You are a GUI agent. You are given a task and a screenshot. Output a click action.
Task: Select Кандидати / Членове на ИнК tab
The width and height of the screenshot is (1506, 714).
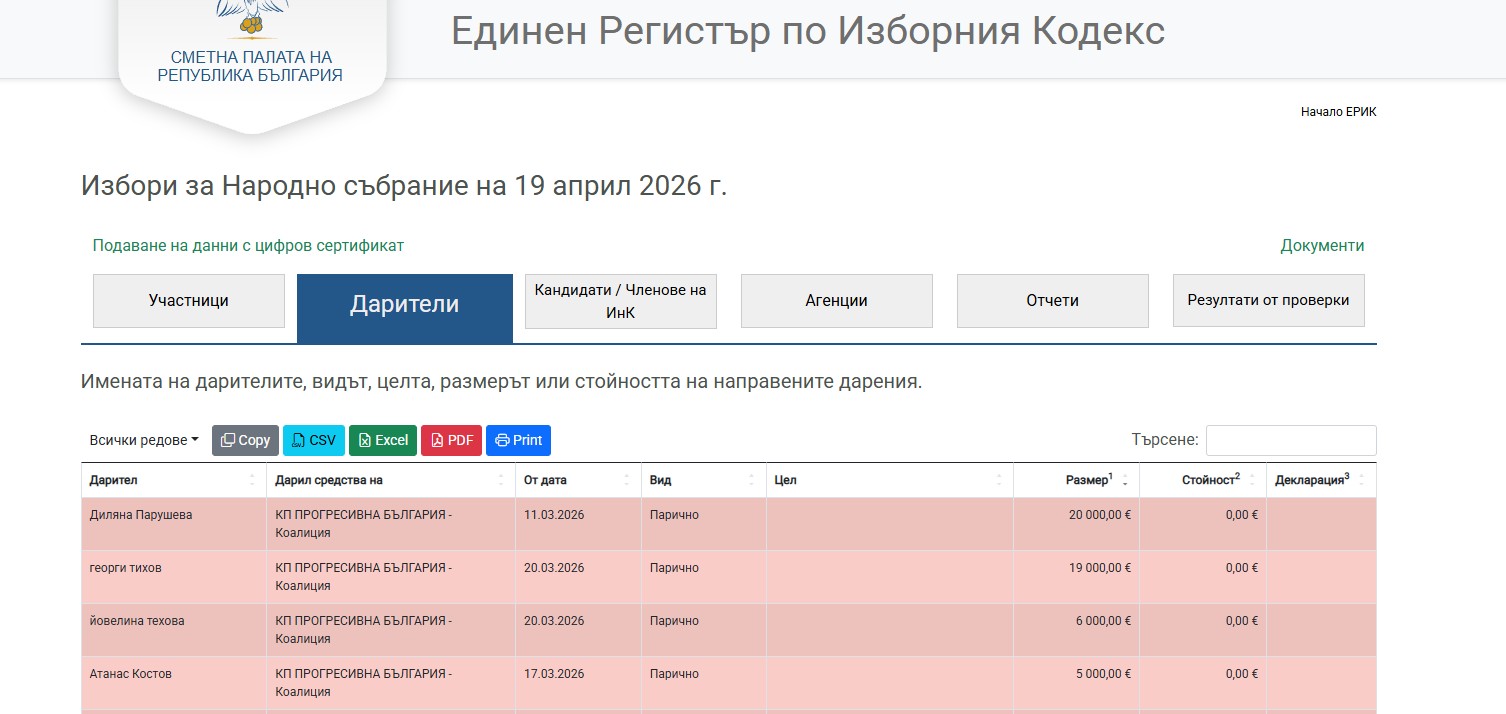tap(620, 301)
